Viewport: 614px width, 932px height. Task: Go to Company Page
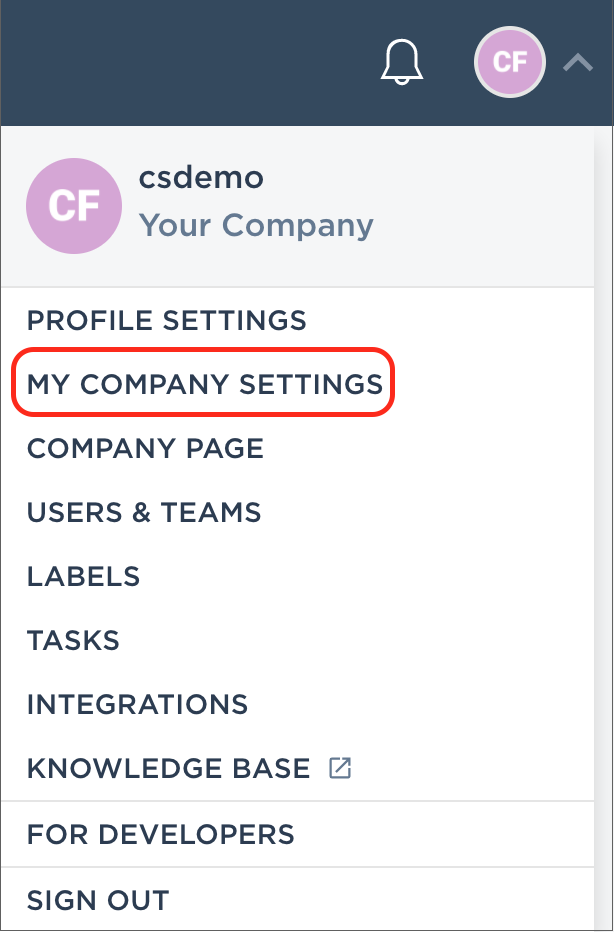[x=145, y=449]
